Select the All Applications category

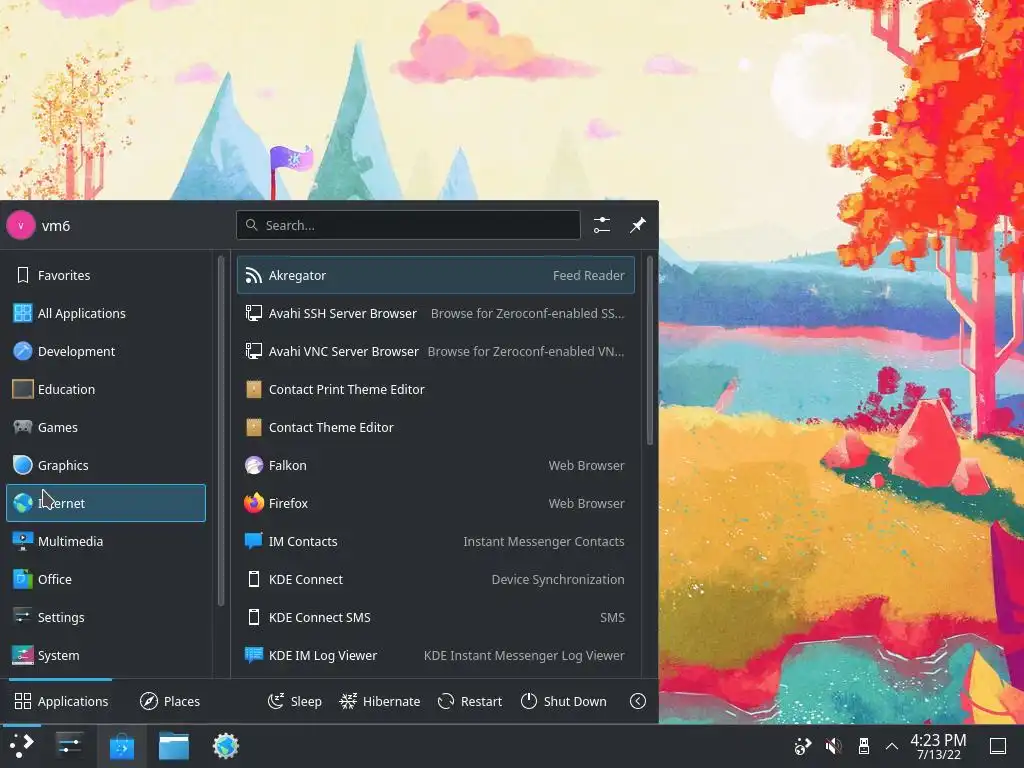pos(106,313)
